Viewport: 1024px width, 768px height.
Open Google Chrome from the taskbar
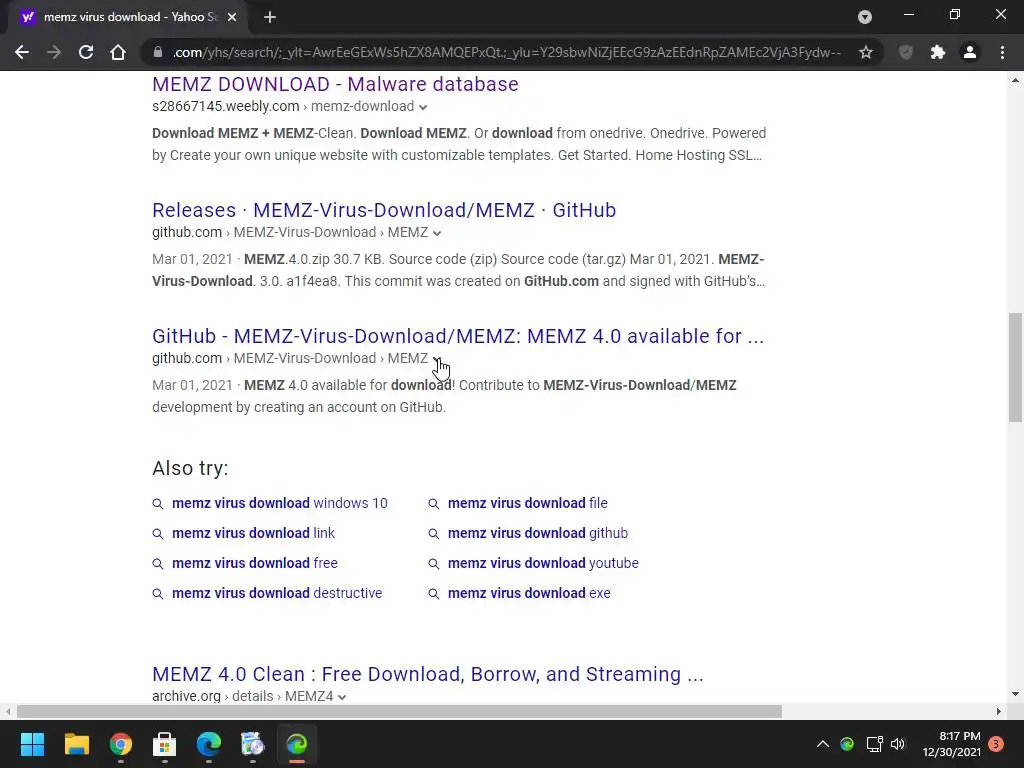(x=120, y=744)
